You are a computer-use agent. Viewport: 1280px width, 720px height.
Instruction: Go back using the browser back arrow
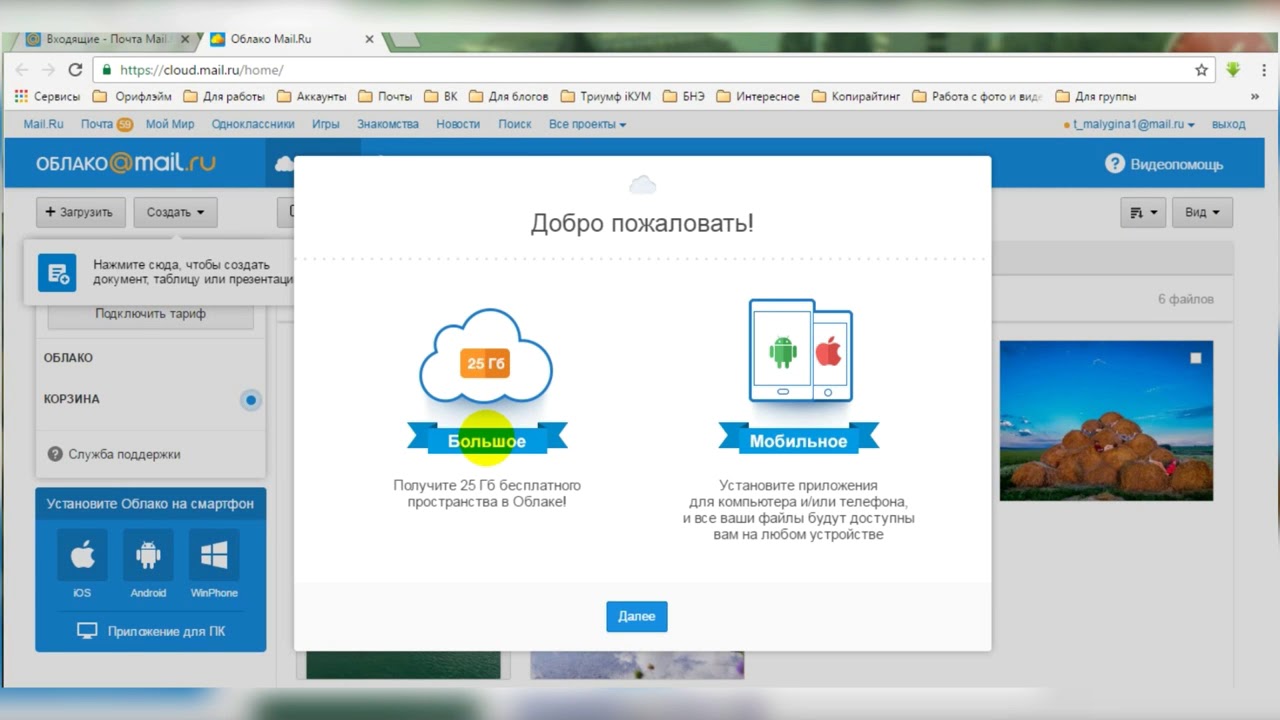click(x=22, y=70)
